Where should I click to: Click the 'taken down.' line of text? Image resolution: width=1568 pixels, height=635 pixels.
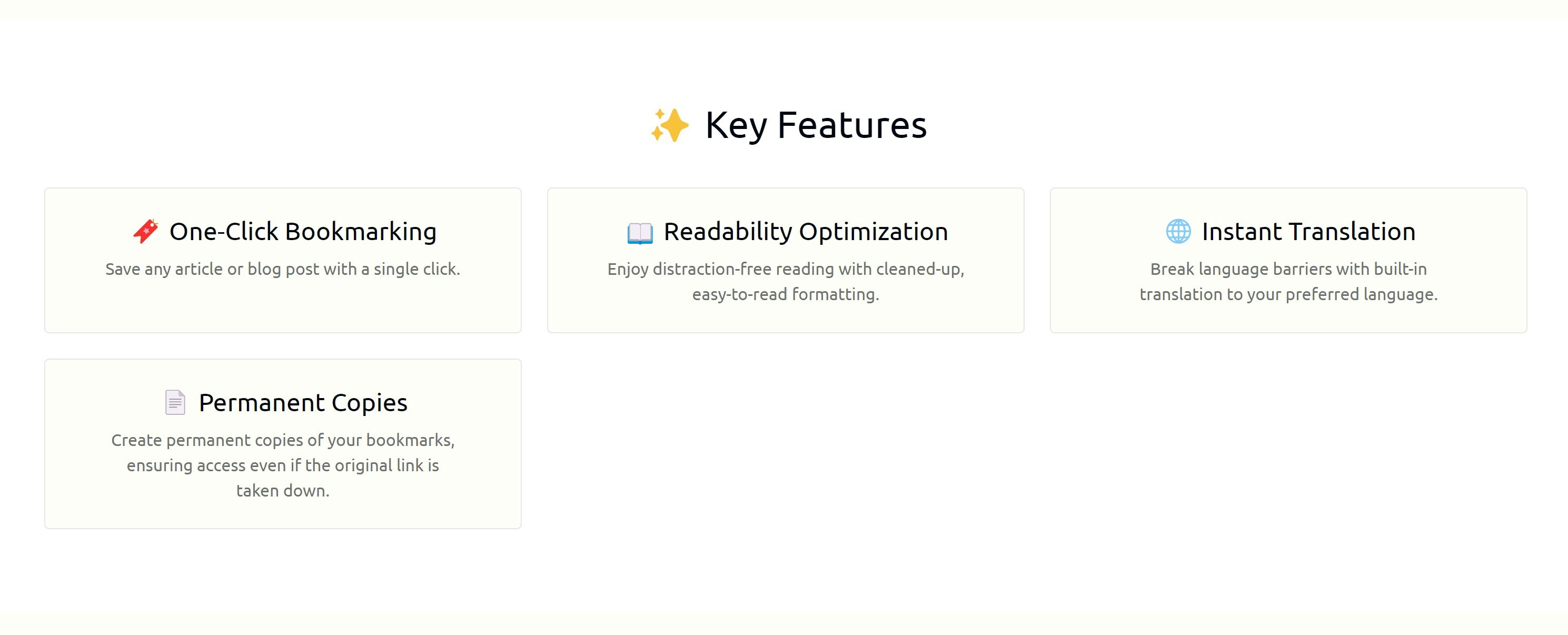[x=283, y=491]
